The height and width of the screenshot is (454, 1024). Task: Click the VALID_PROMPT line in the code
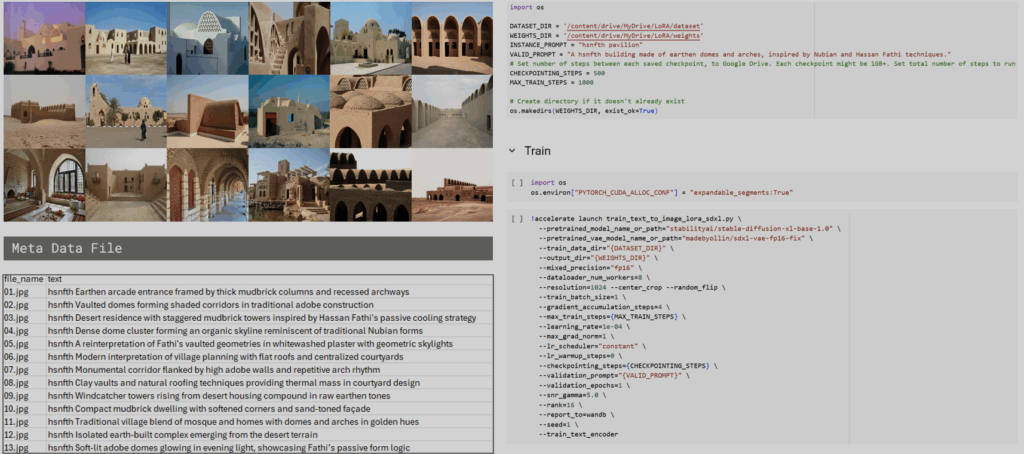coord(730,54)
